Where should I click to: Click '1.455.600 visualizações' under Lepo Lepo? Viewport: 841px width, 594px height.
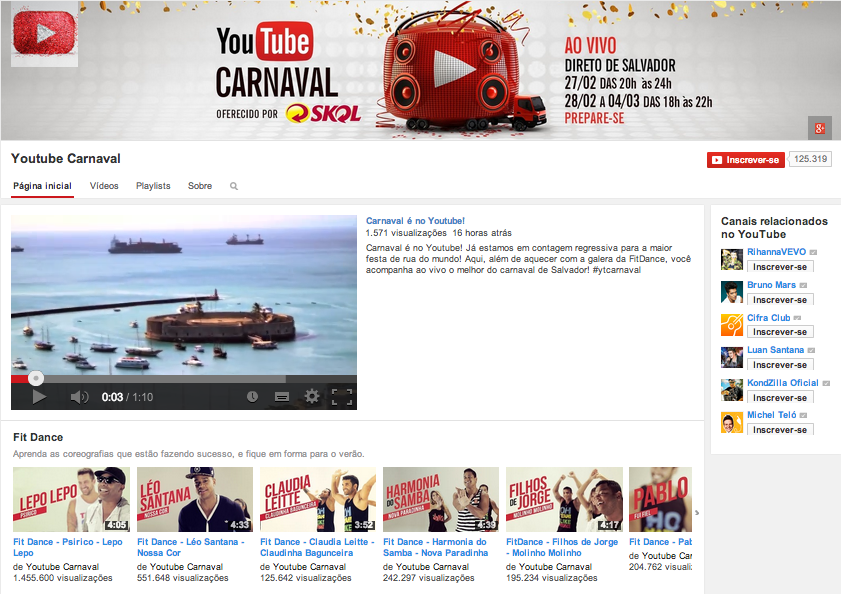63,578
